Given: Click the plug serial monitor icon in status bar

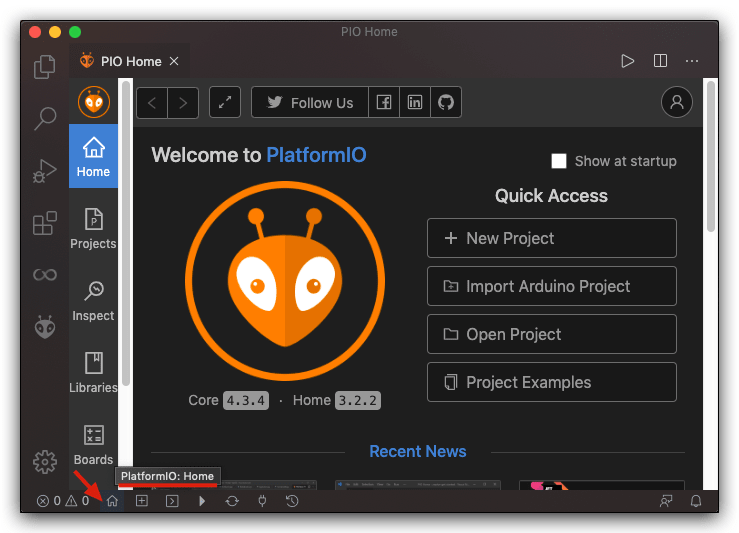Looking at the screenshot, I should pyautogui.click(x=262, y=500).
